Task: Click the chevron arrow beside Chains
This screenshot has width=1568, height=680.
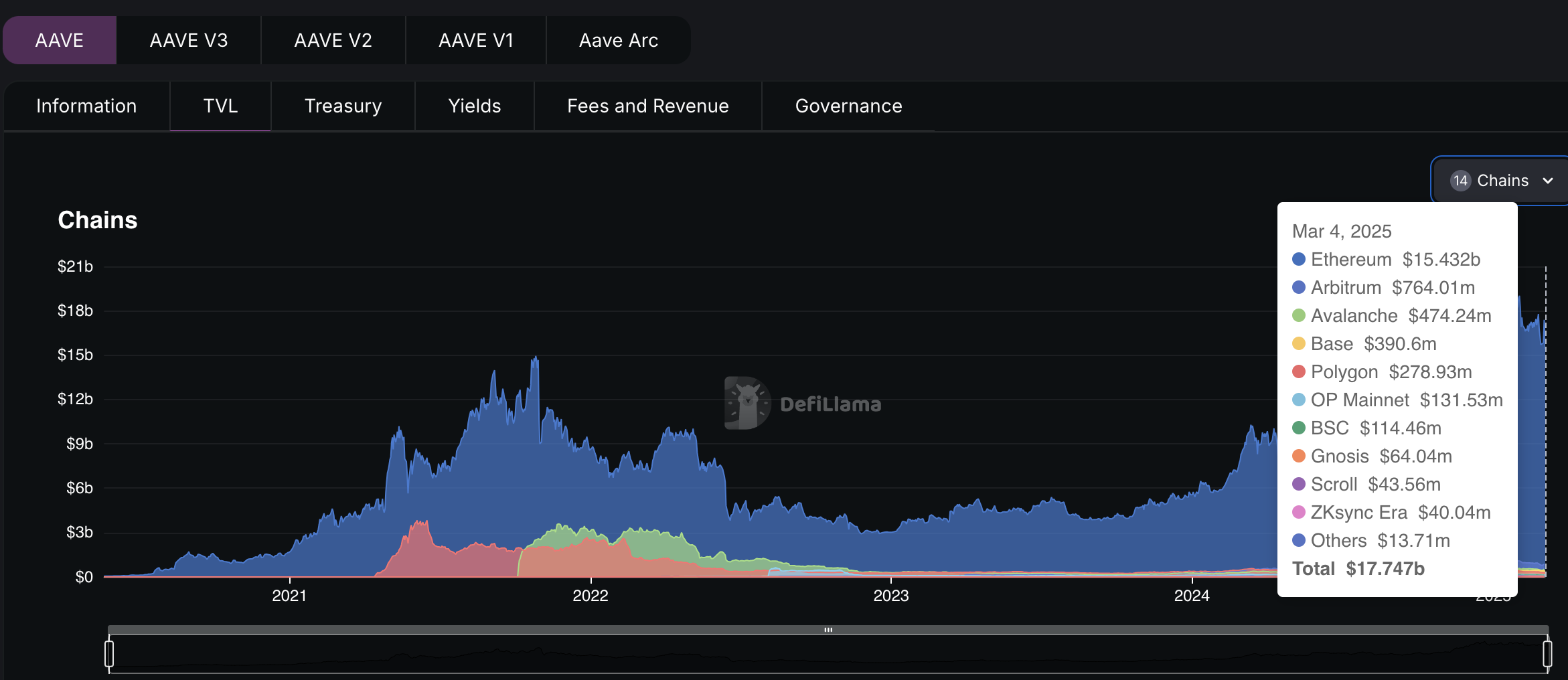Action: pos(1548,181)
